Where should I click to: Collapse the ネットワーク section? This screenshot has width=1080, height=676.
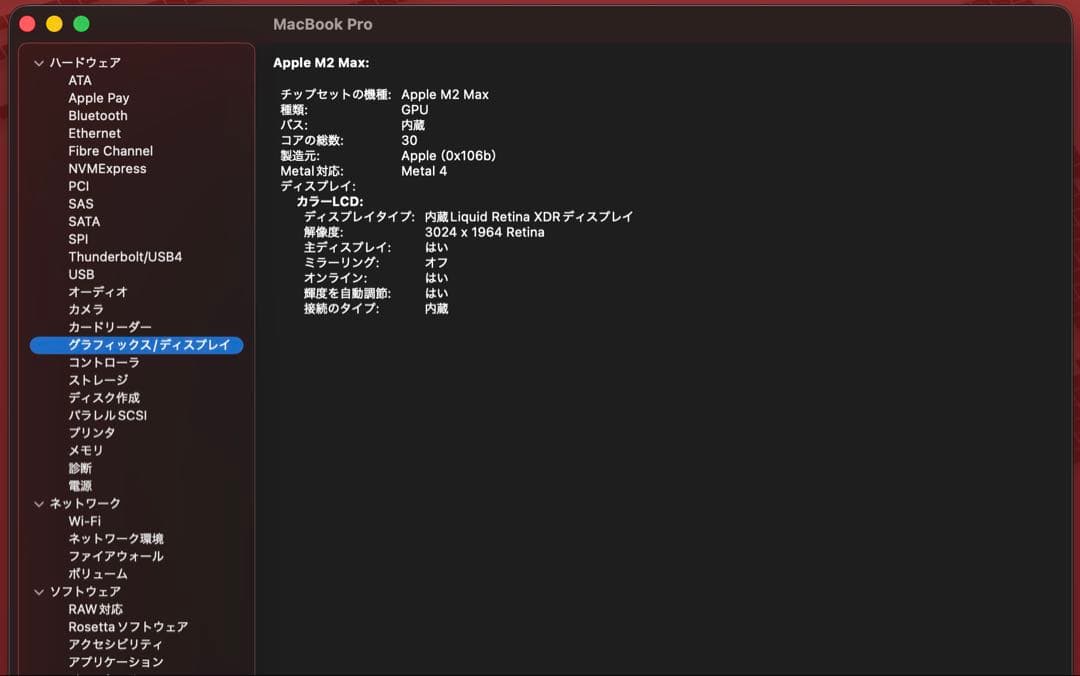tap(39, 504)
